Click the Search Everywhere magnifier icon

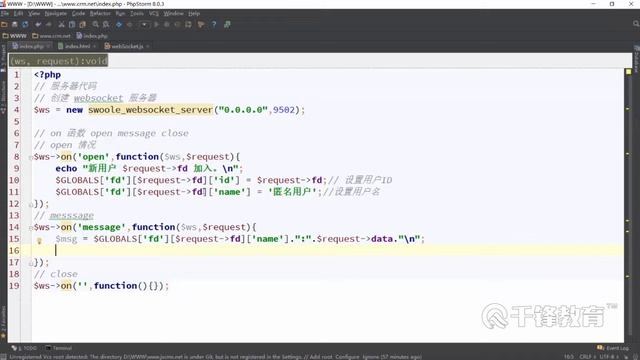click(x=636, y=24)
